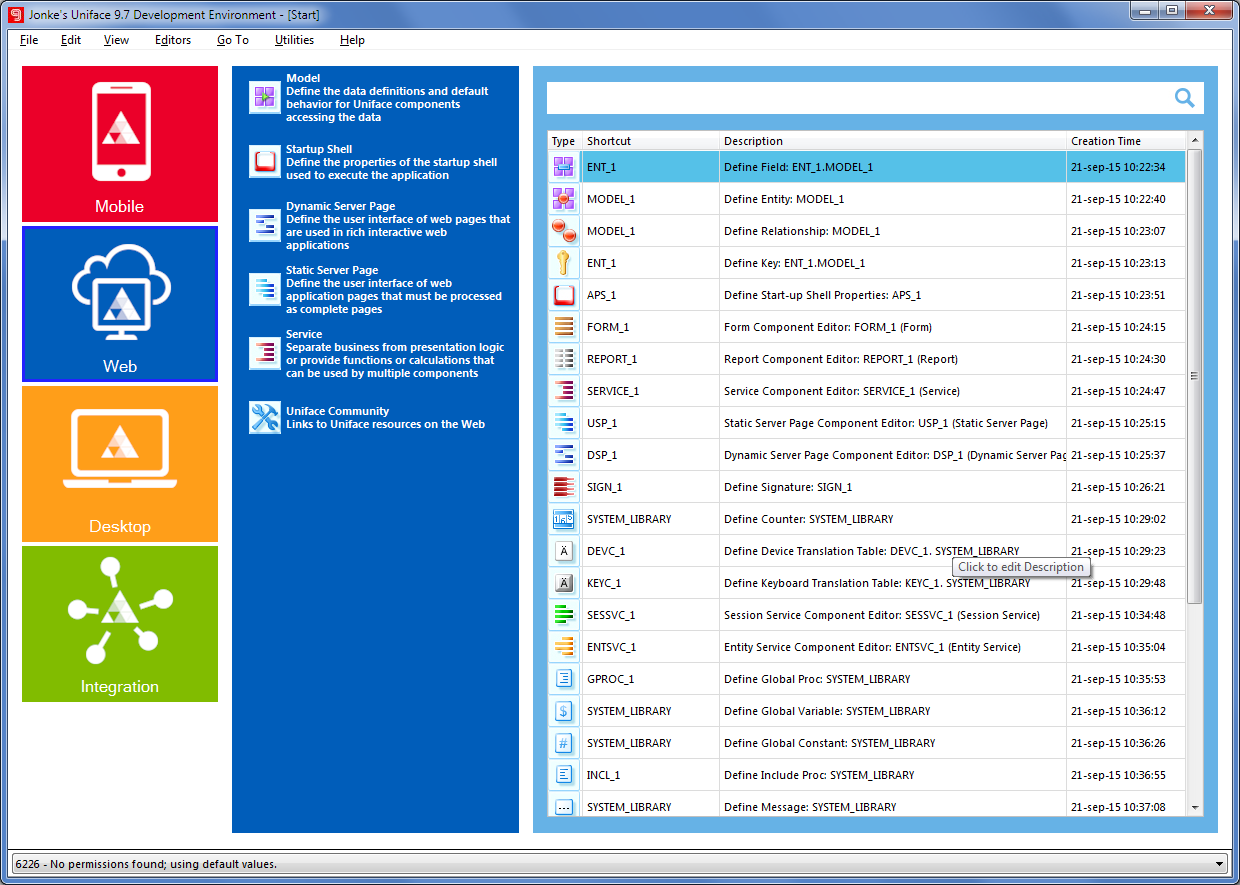Click inside the search input field
Image resolution: width=1240 pixels, height=885 pixels.
coord(850,98)
